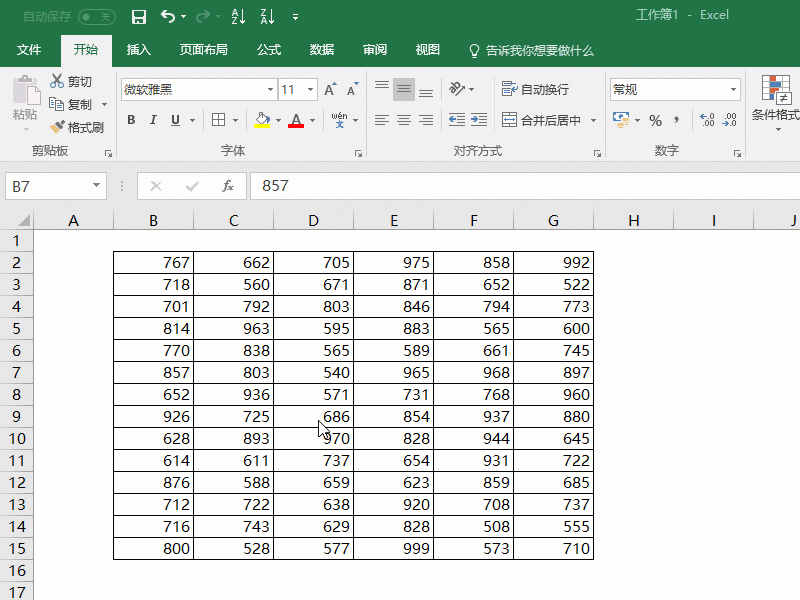Click the increase font size icon

click(331, 90)
